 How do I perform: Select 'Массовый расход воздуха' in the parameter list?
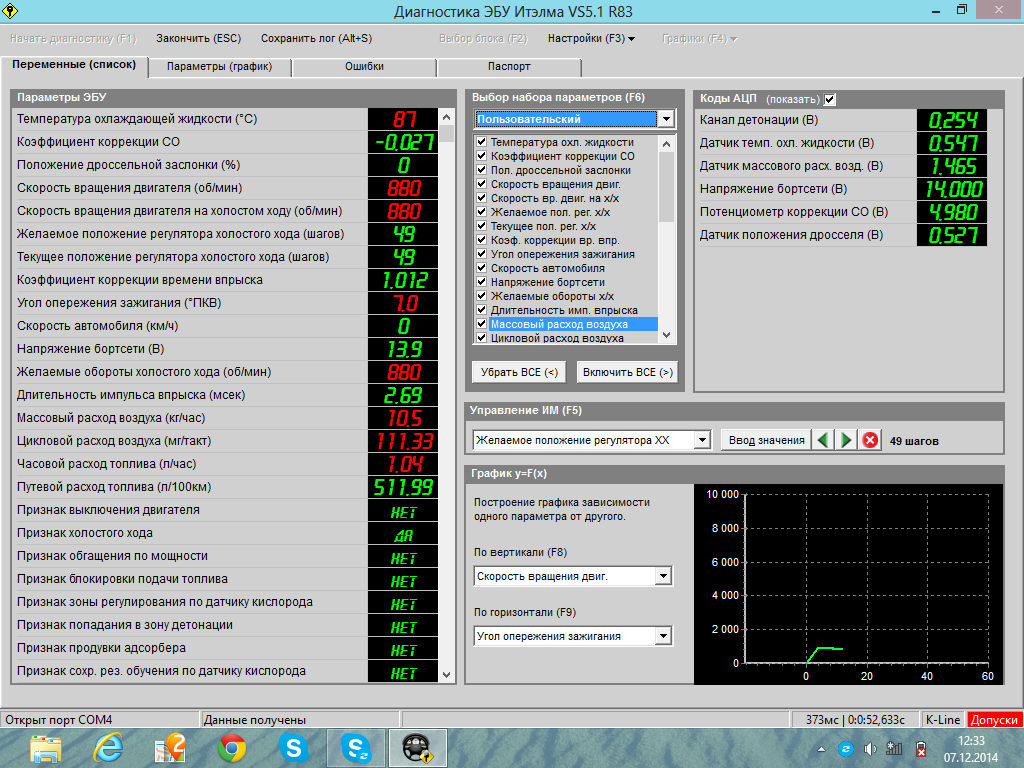pos(559,325)
